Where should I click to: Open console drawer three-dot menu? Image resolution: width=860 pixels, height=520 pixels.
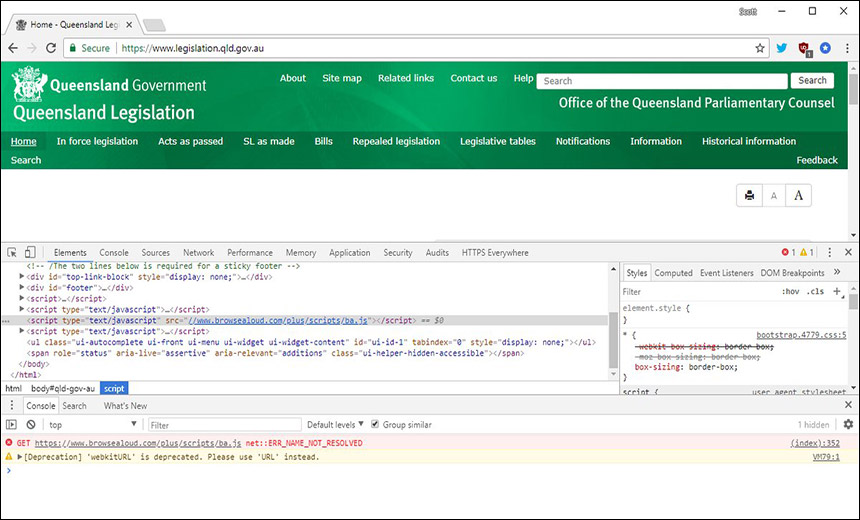[12, 405]
